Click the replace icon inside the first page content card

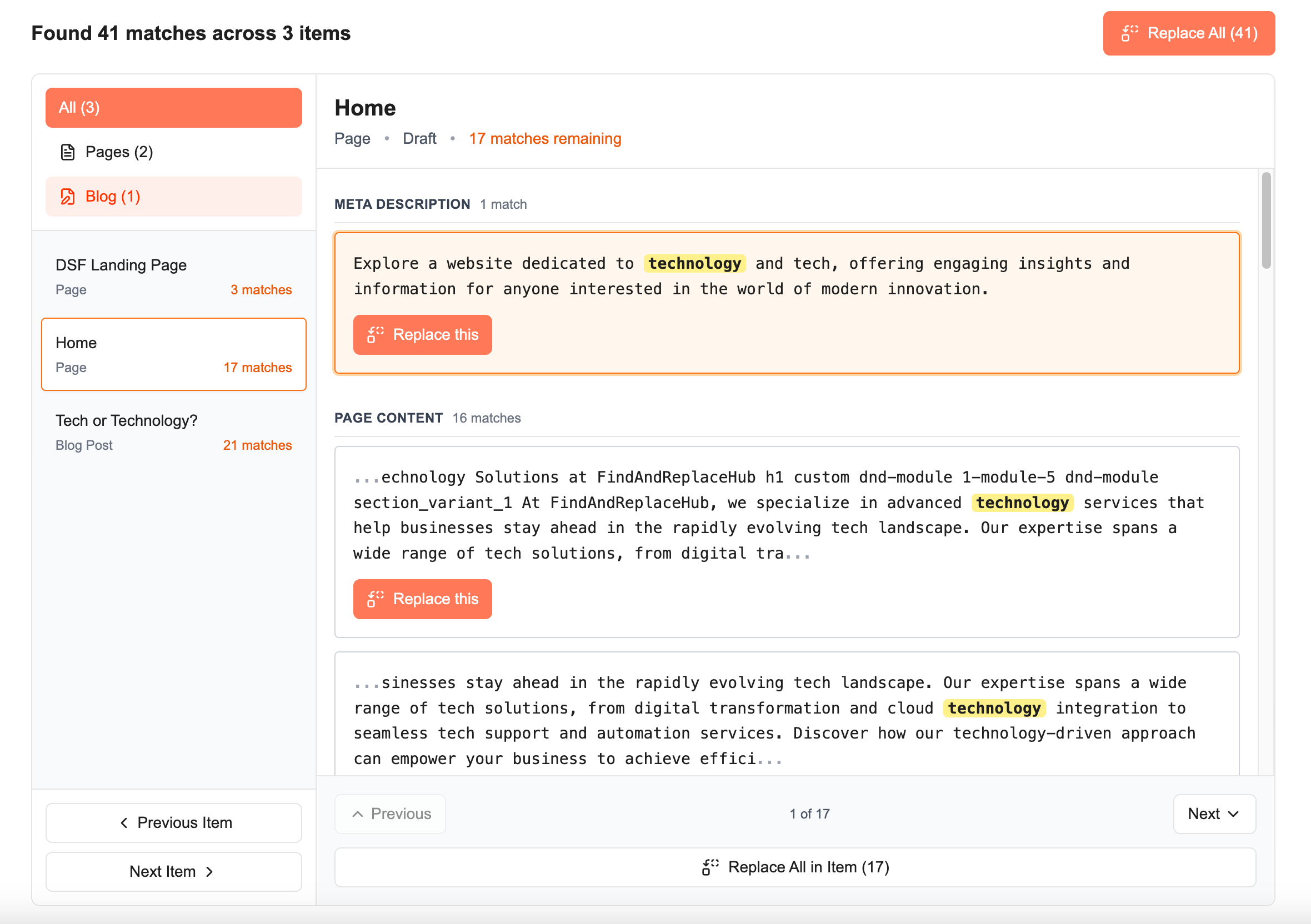(x=374, y=599)
